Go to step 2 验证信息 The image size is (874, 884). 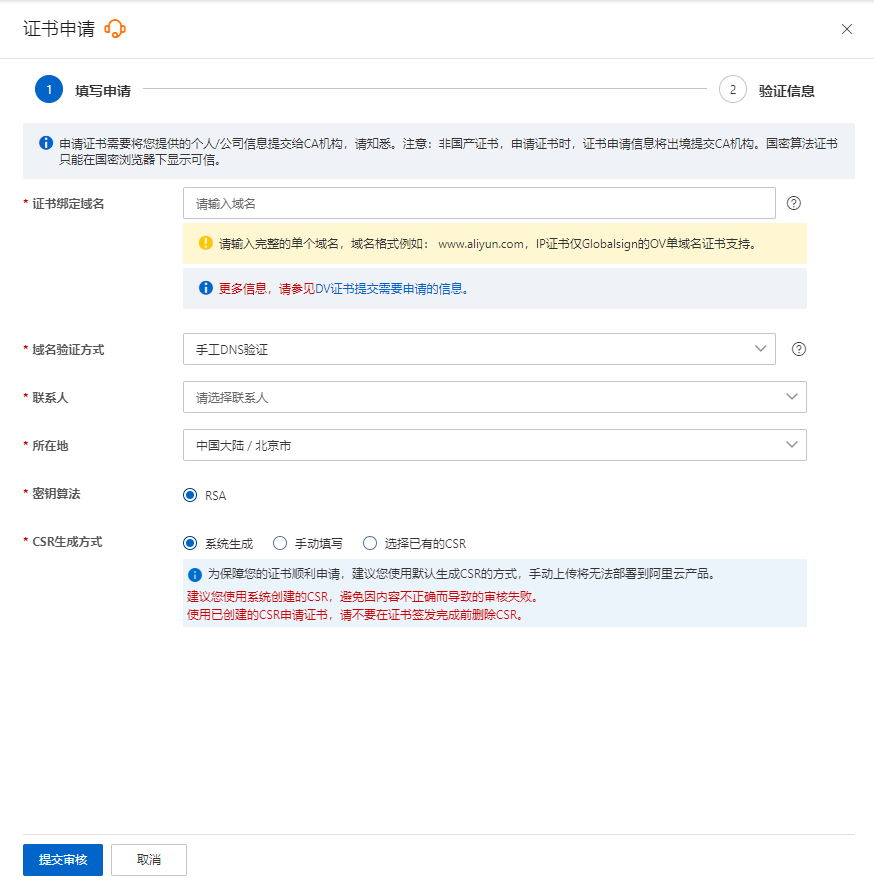(733, 90)
